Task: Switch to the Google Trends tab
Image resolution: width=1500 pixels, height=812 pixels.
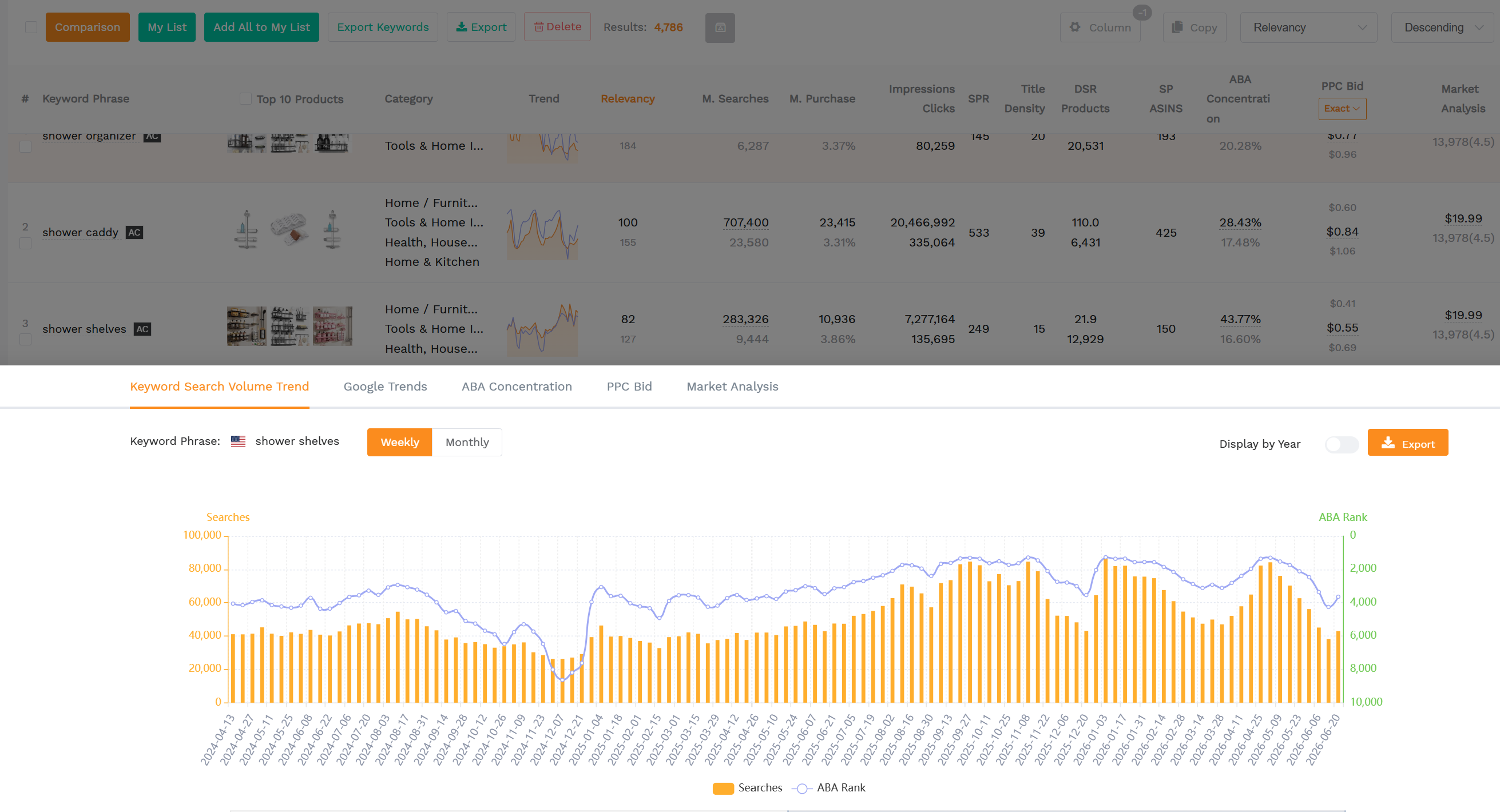Action: point(385,387)
